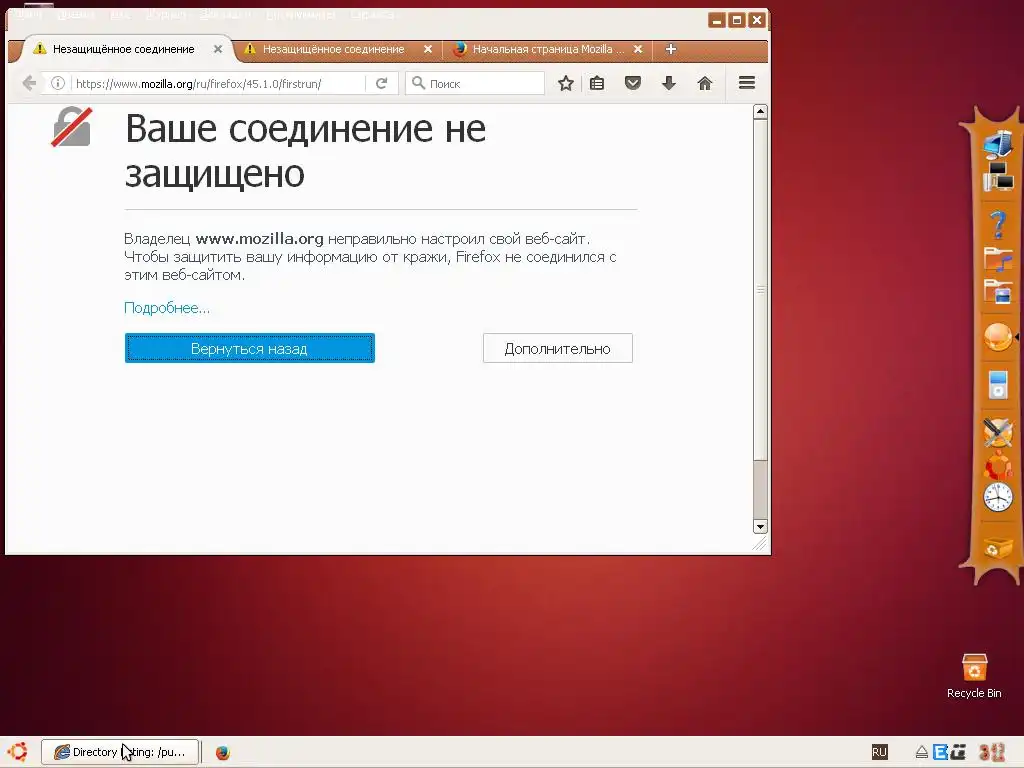Switch to second Незащищённое соединение tab
Viewport: 1024px width, 768px height.
333,49
